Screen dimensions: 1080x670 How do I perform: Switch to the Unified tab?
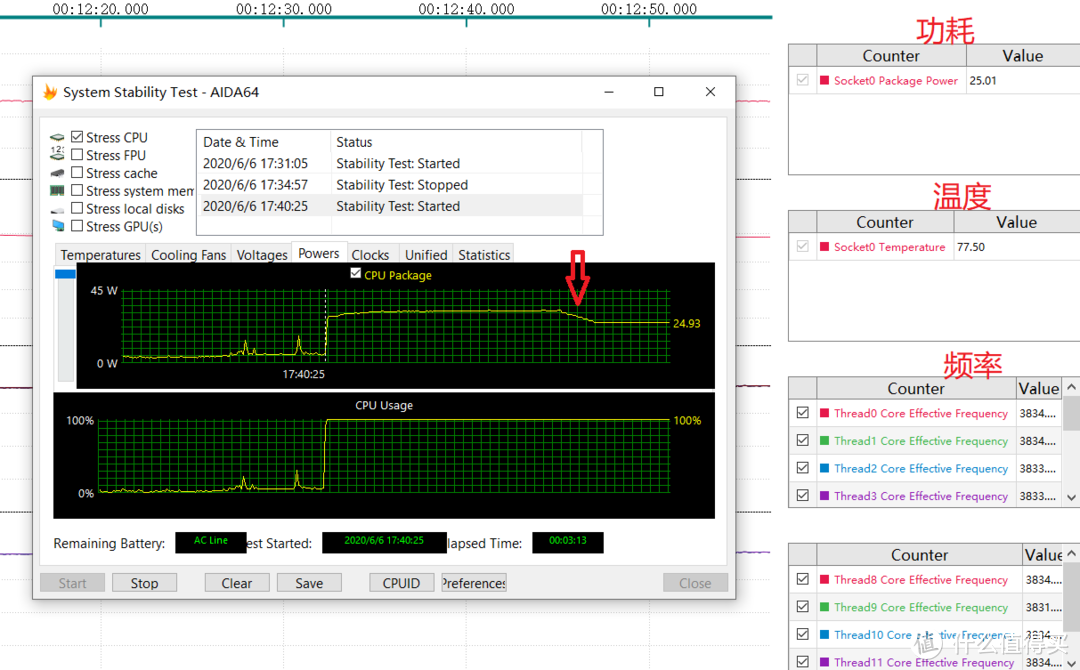click(x=426, y=255)
